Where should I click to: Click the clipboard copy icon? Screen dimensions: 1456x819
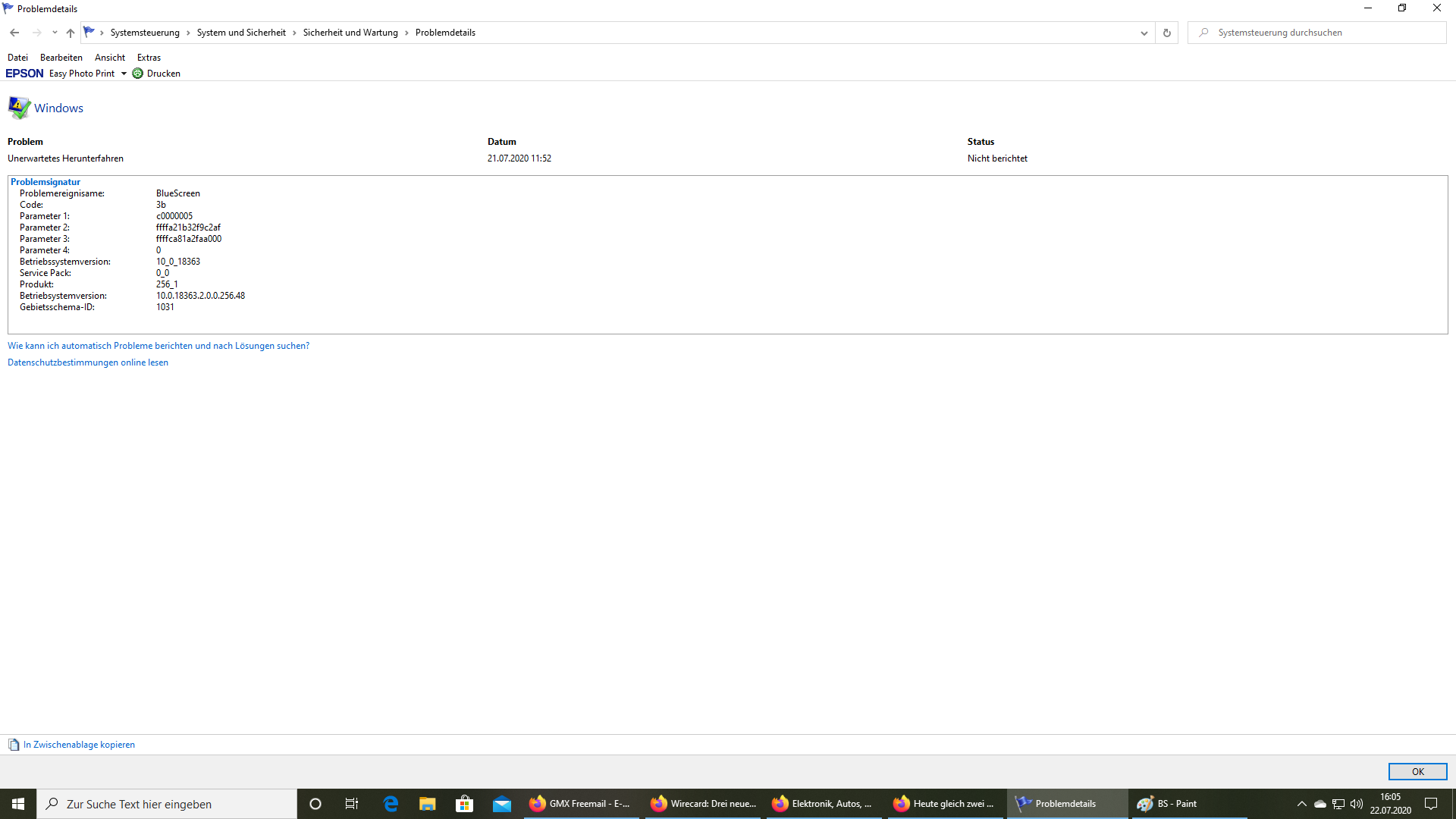click(x=14, y=745)
